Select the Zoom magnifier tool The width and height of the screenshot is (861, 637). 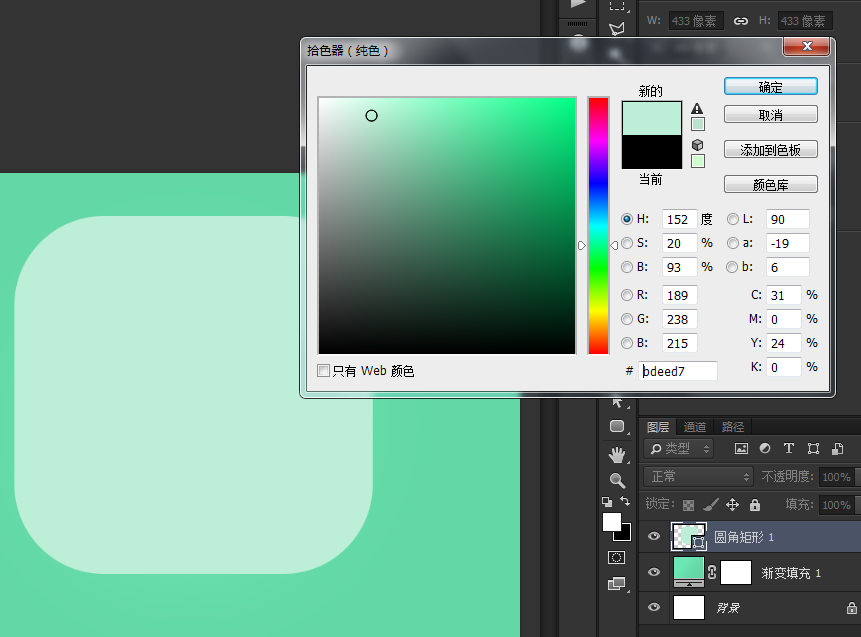point(617,480)
